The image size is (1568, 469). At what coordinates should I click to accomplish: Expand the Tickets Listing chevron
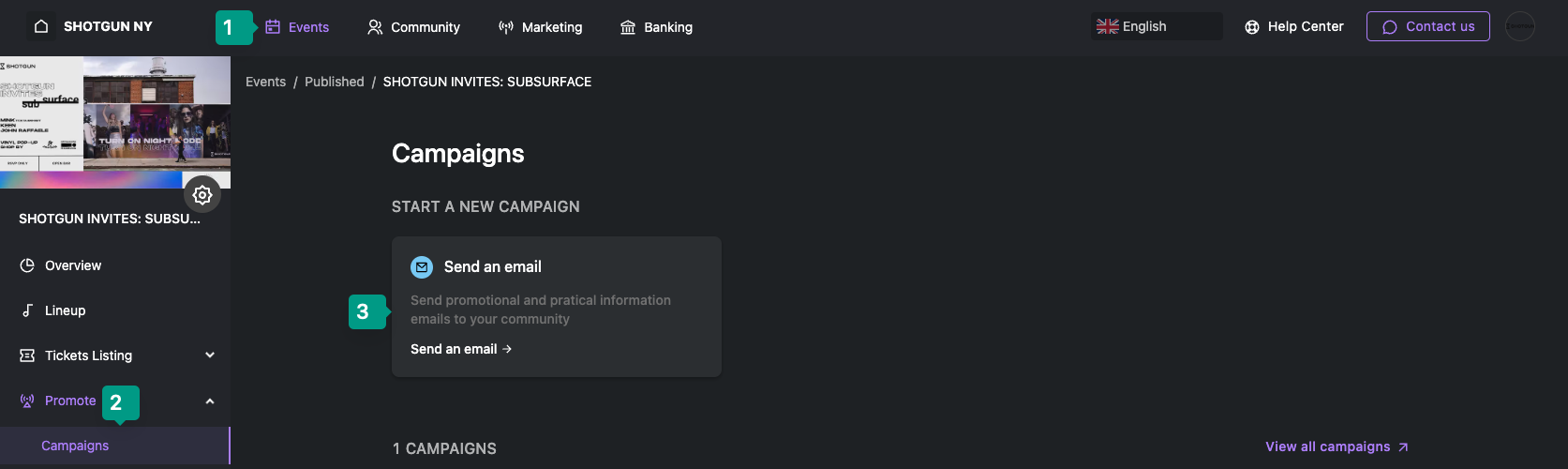point(210,356)
